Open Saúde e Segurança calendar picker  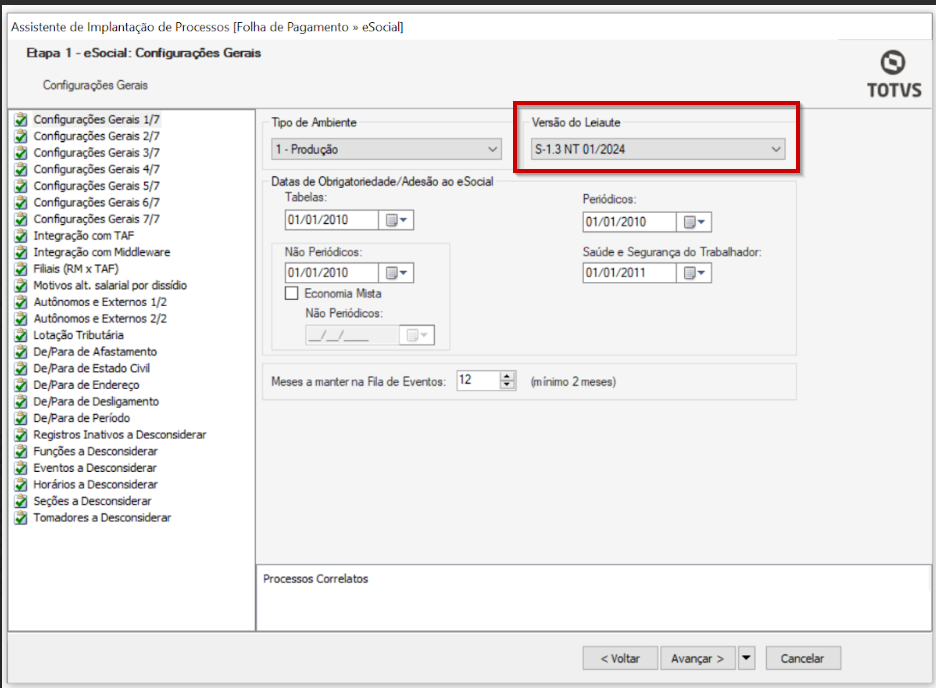694,273
